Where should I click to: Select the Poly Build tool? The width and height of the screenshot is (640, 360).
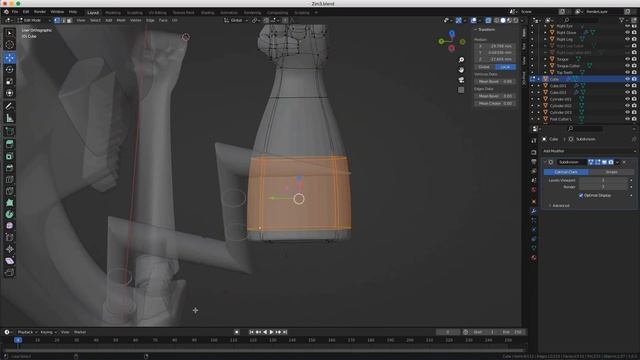pos(9,203)
